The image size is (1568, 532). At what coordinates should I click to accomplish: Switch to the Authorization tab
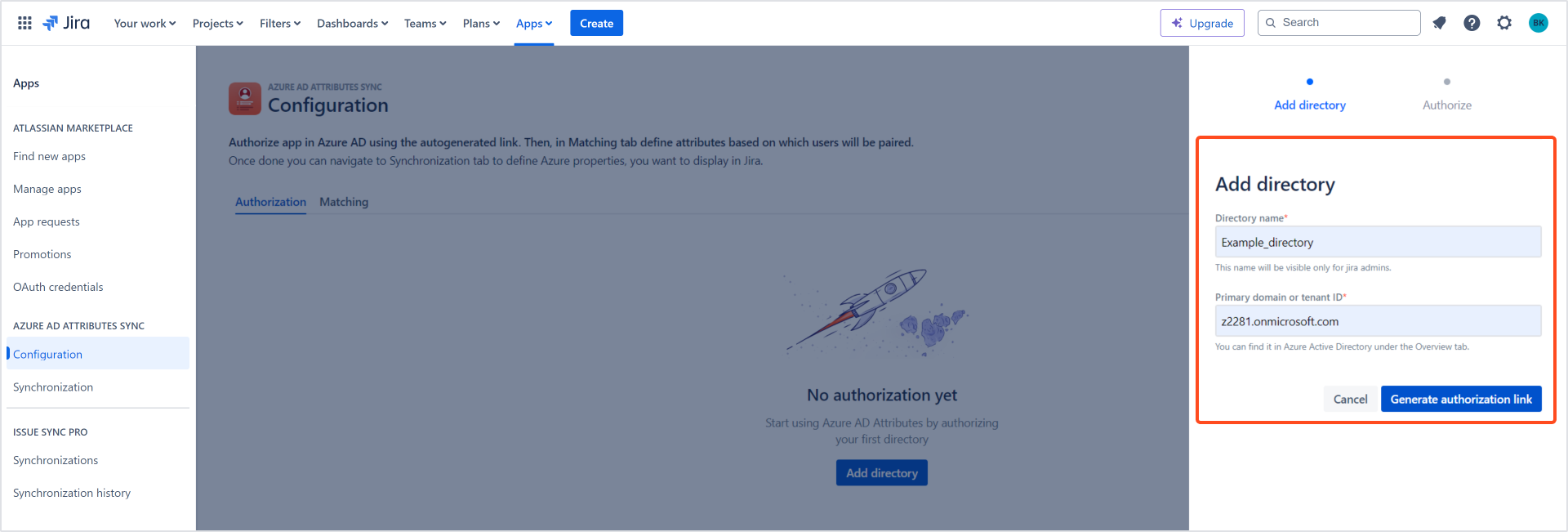(x=270, y=202)
